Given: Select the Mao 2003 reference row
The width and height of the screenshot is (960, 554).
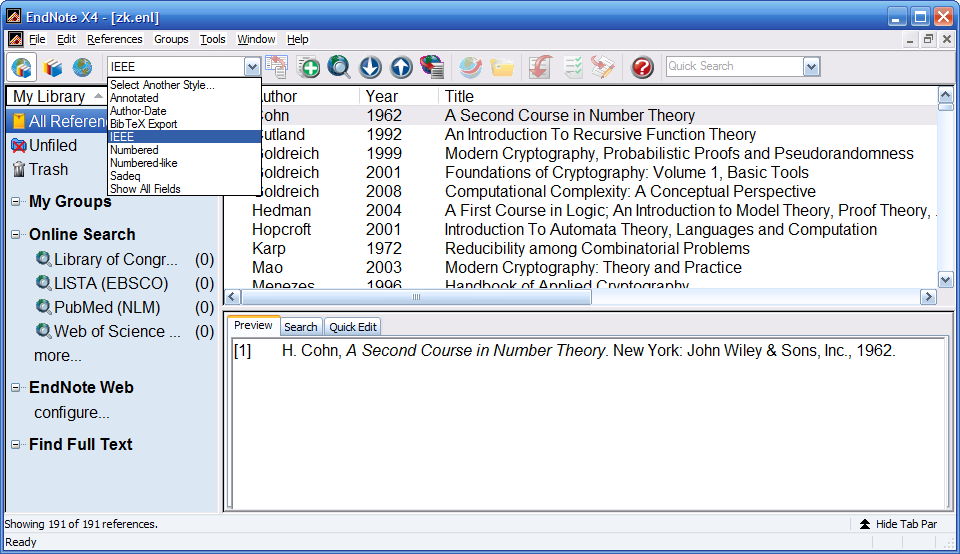Looking at the screenshot, I should pos(580,268).
